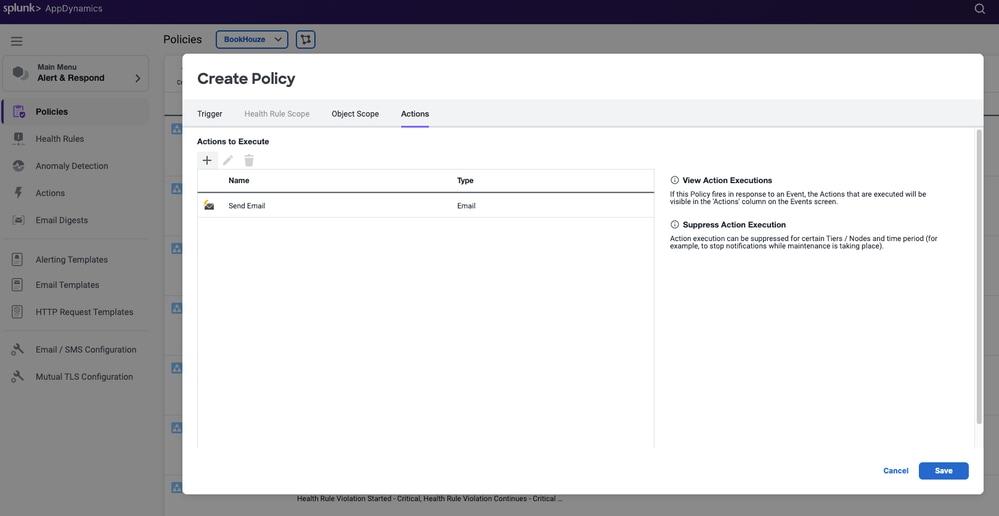The width and height of the screenshot is (999, 516).
Task: Click the Policies page heading
Action: point(182,39)
